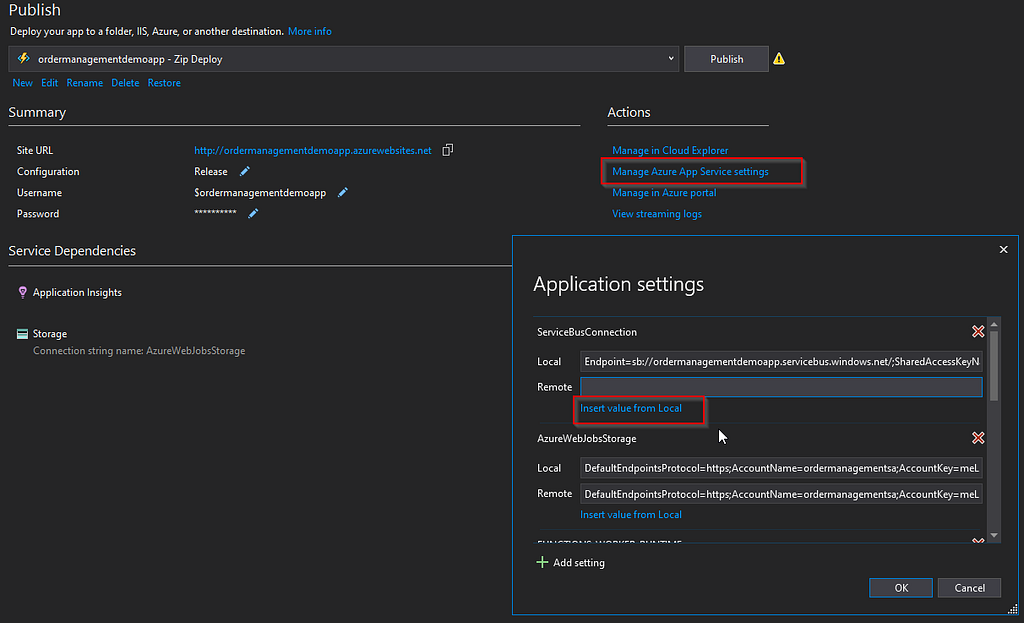1024x623 pixels.
Task: Click AzureWebJobsStorage Remote value field
Action: (781, 494)
